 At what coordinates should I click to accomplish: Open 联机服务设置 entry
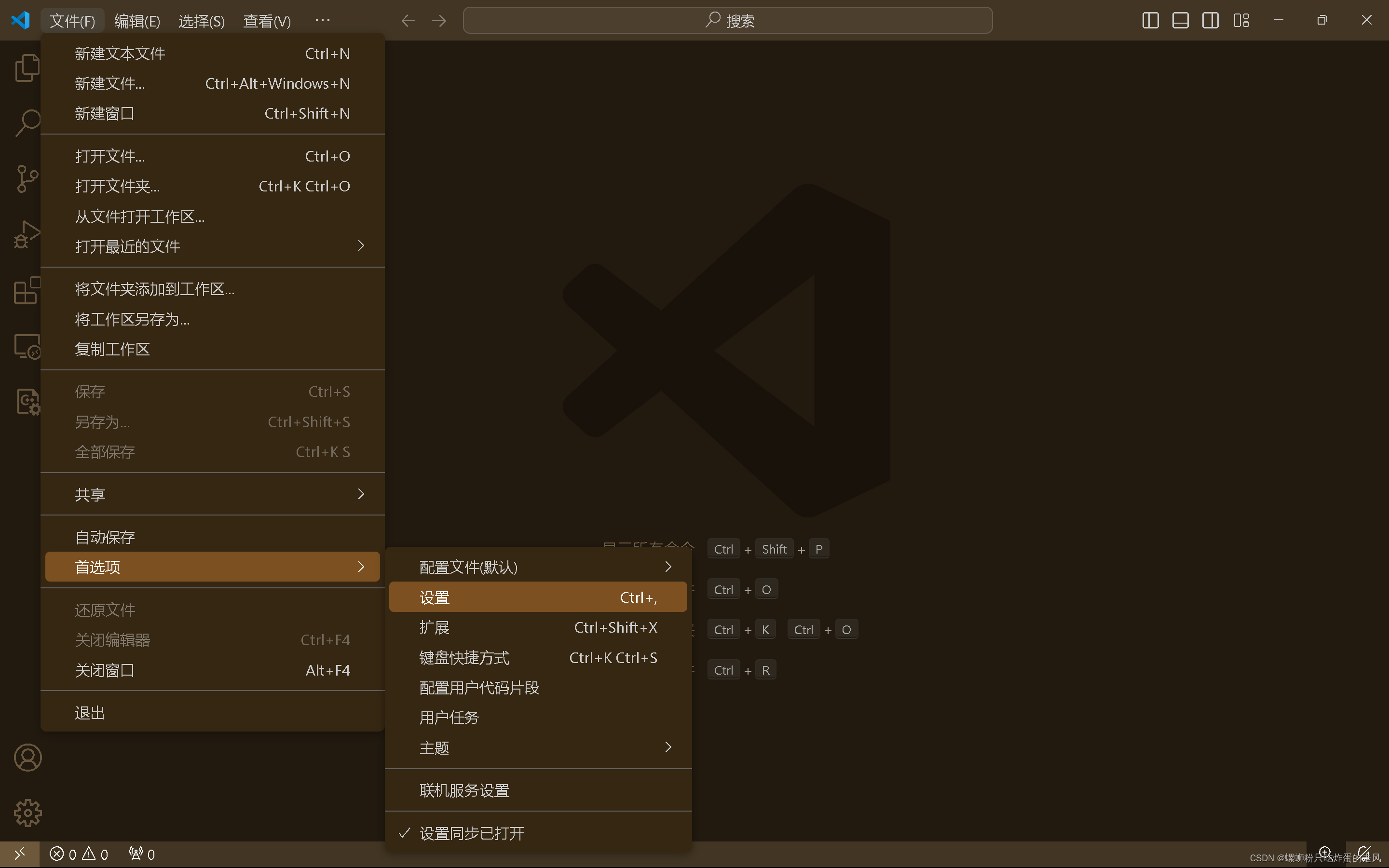(x=538, y=790)
